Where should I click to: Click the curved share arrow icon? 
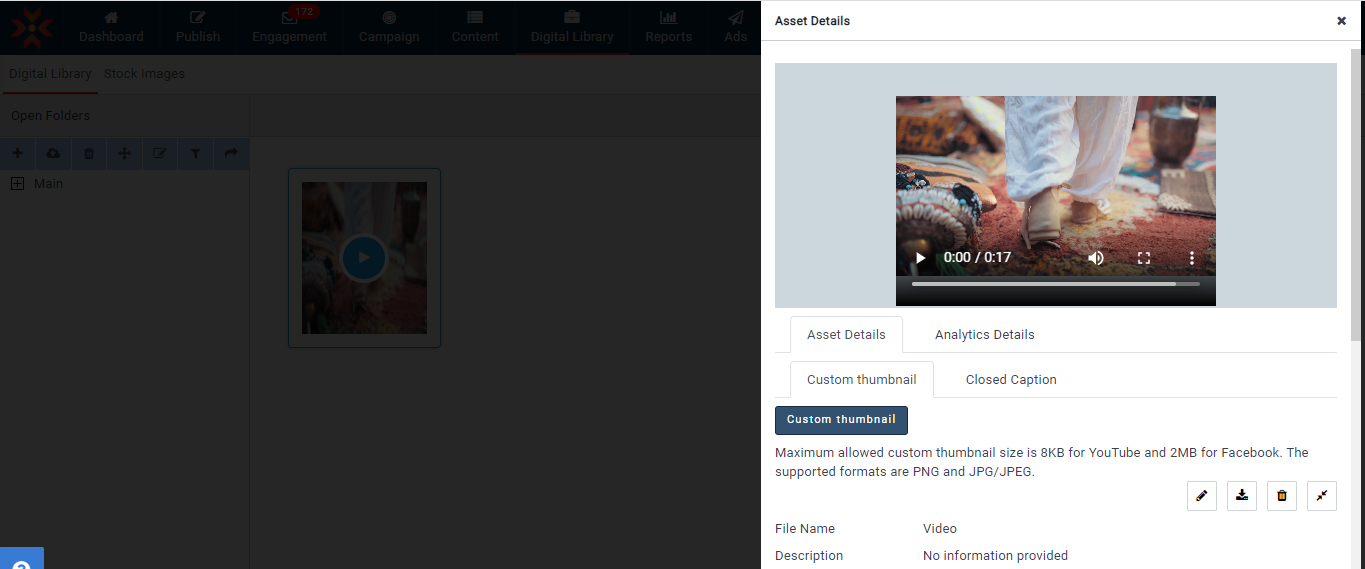tap(231, 153)
